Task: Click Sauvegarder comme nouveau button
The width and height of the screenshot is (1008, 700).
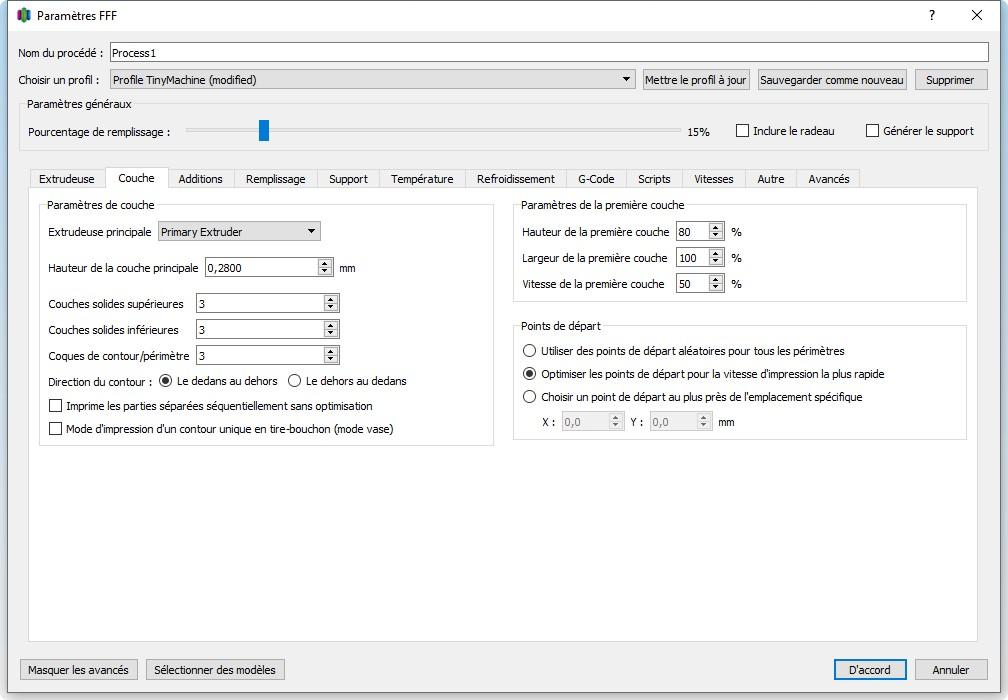Action: [x=831, y=80]
